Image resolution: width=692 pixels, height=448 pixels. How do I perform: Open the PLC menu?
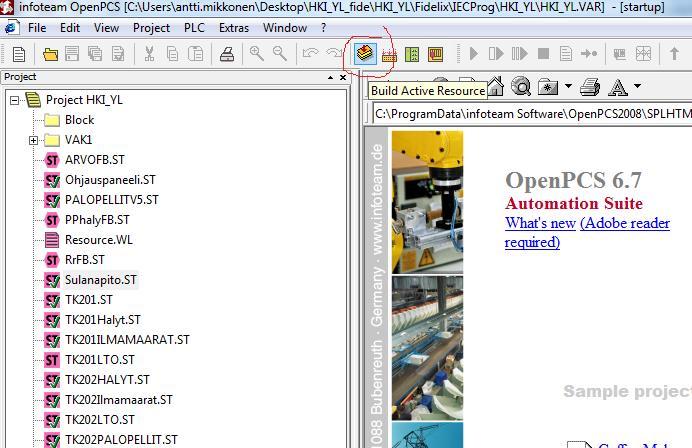click(194, 28)
